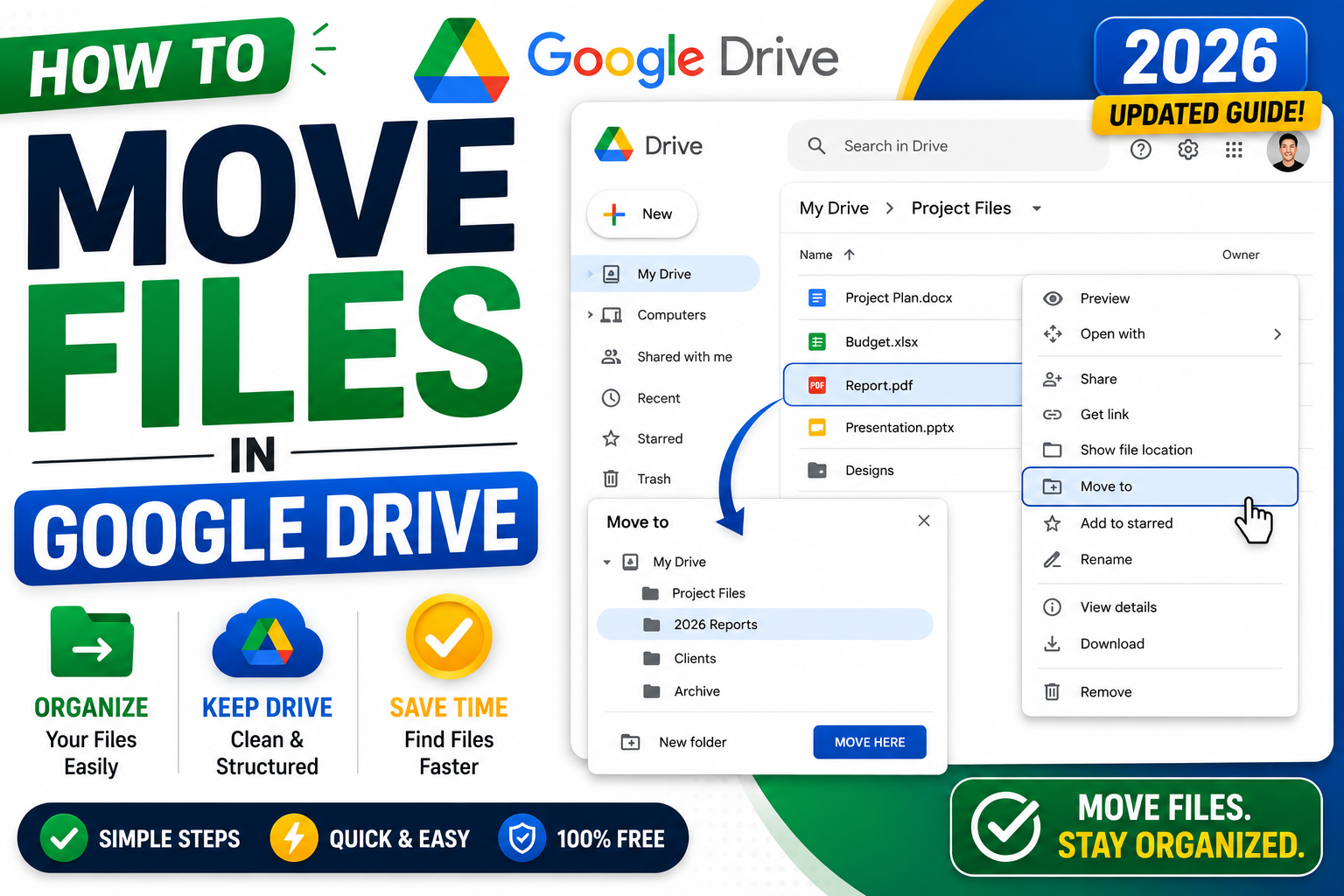This screenshot has width=1344, height=896.
Task: Click the MOVE HERE button
Action: click(870, 742)
